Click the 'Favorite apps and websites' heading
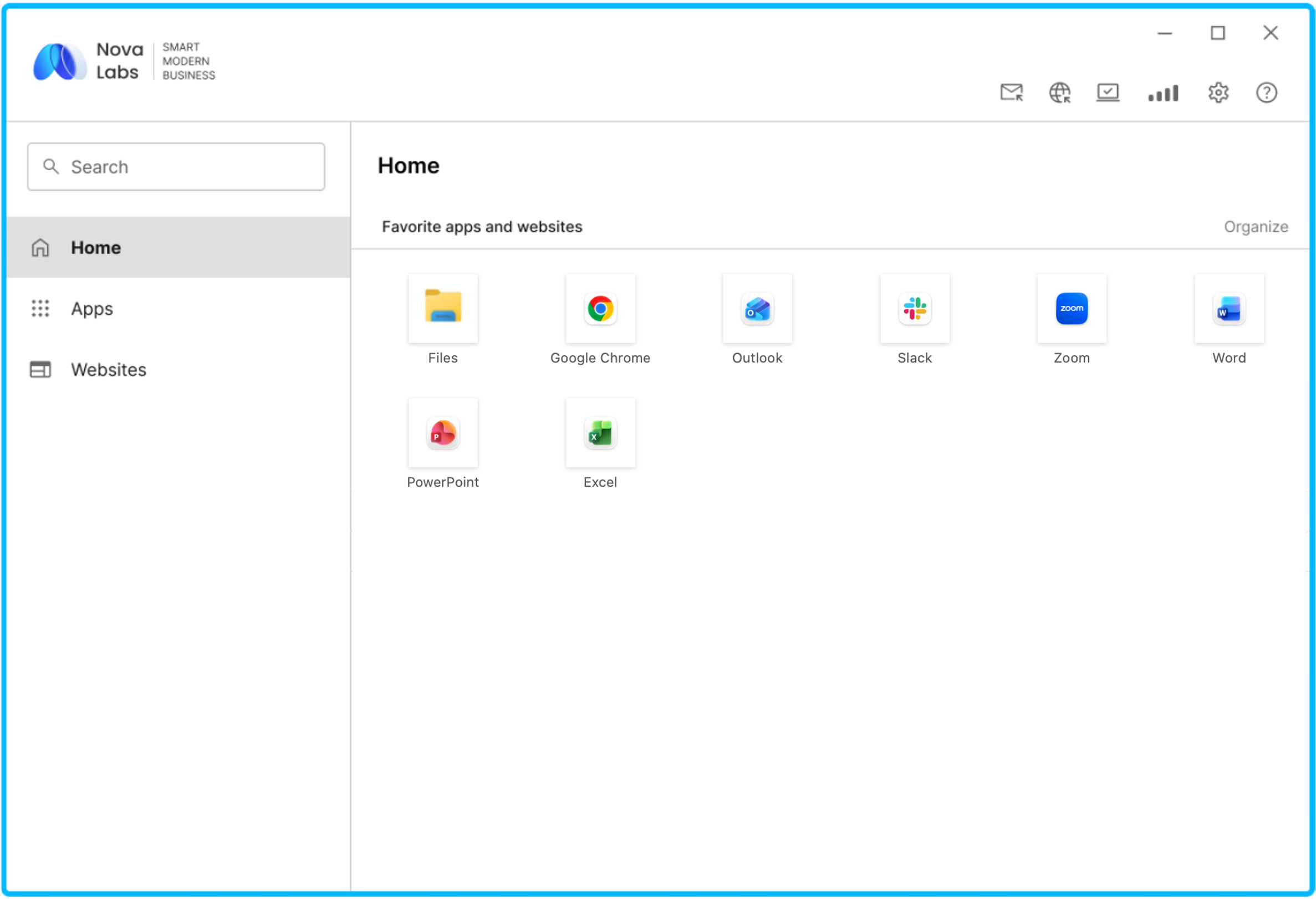This screenshot has width=1316, height=899. (x=482, y=227)
